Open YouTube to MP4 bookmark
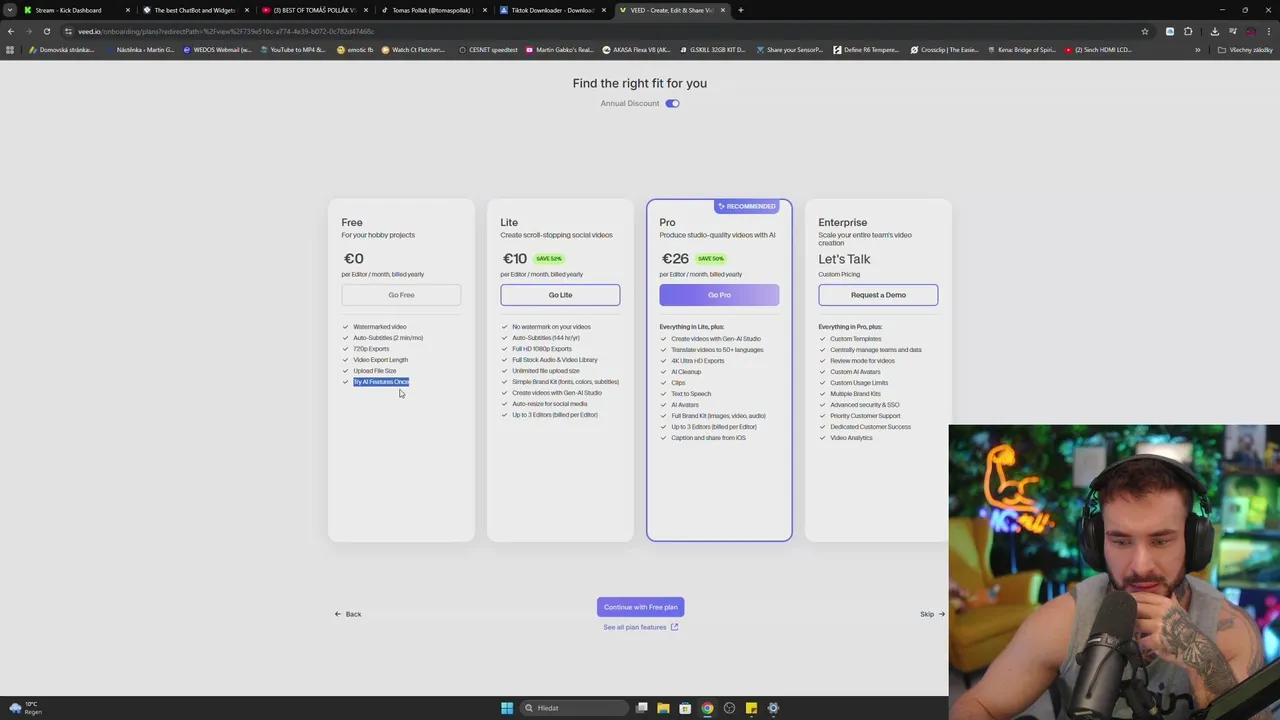The width and height of the screenshot is (1280, 720). [x=293, y=50]
